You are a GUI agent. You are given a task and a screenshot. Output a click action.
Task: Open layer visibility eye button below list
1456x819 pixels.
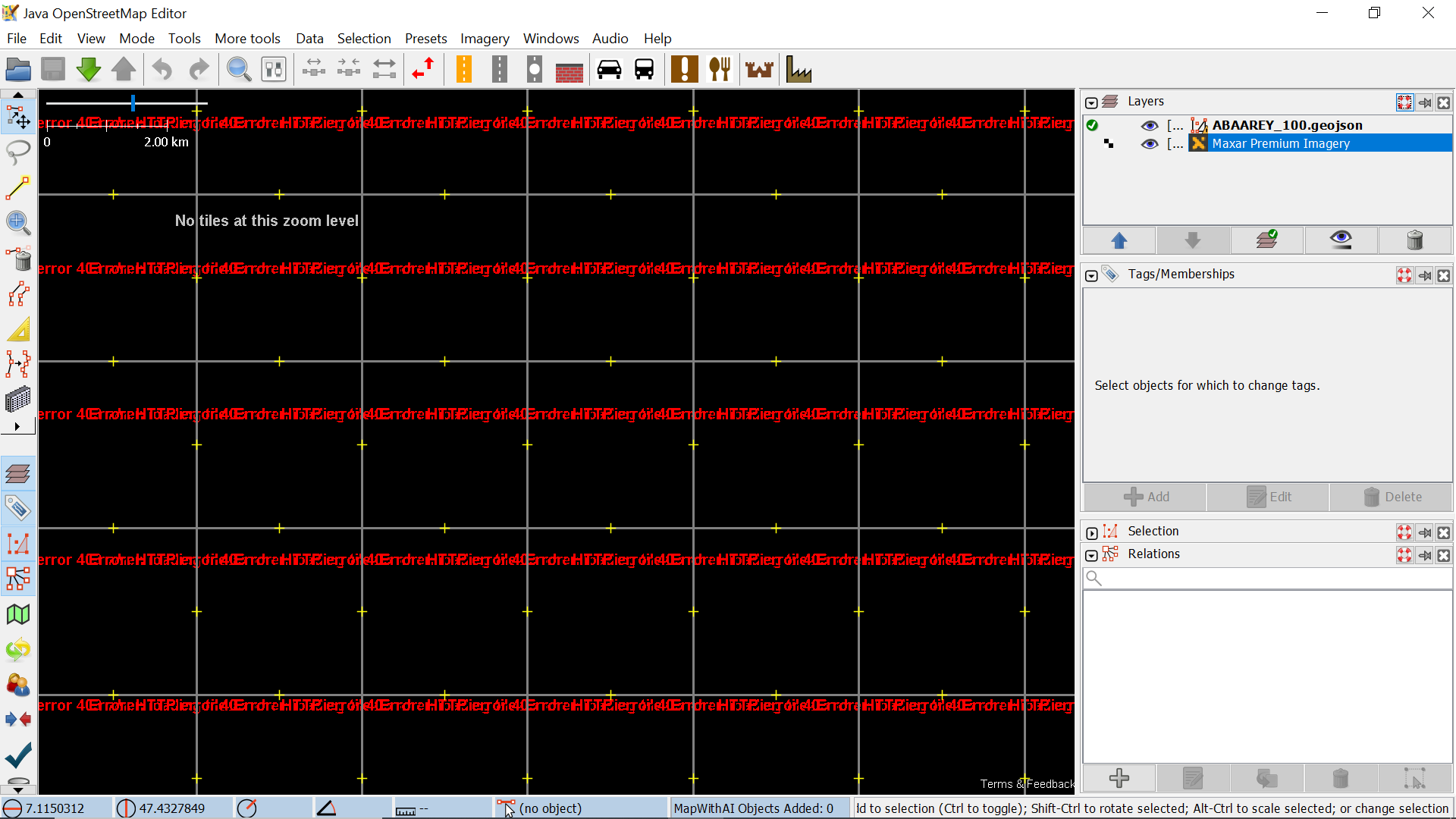coord(1341,240)
